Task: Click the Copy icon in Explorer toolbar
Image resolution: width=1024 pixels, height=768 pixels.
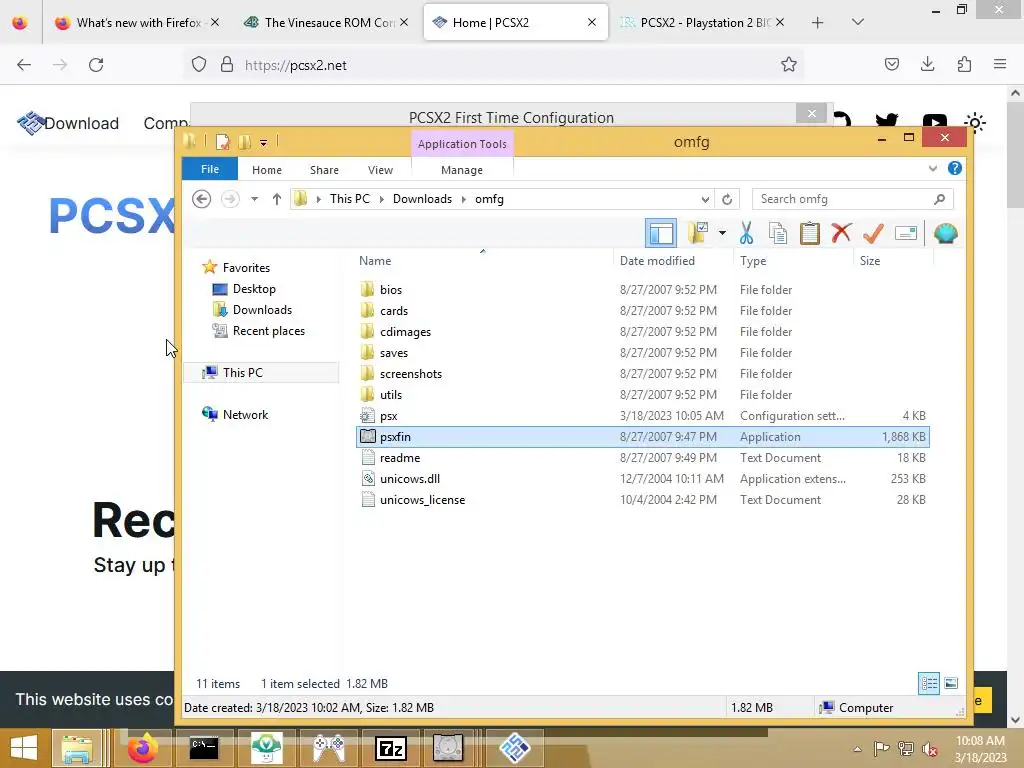Action: point(777,233)
